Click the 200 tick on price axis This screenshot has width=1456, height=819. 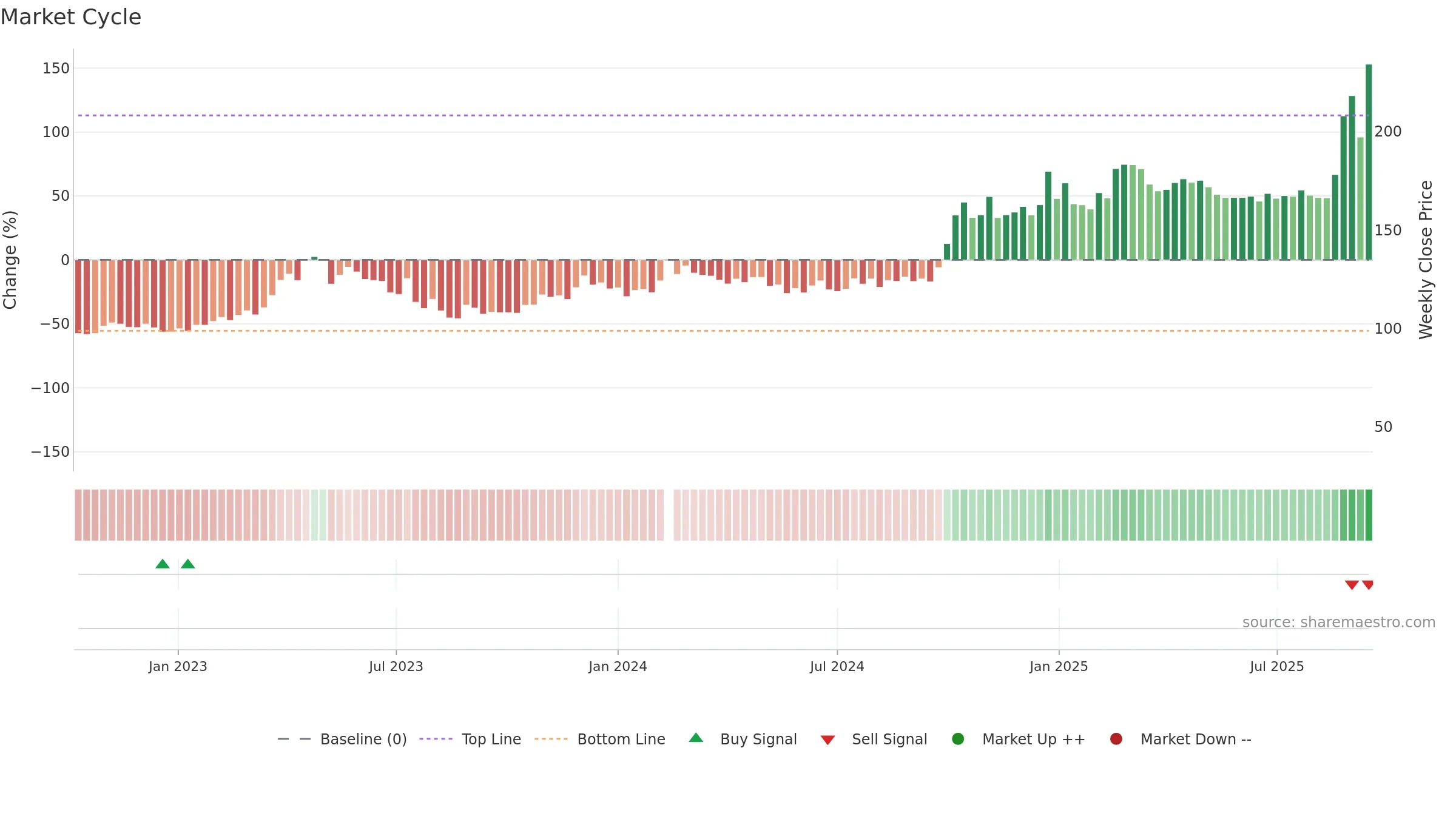(x=1388, y=132)
